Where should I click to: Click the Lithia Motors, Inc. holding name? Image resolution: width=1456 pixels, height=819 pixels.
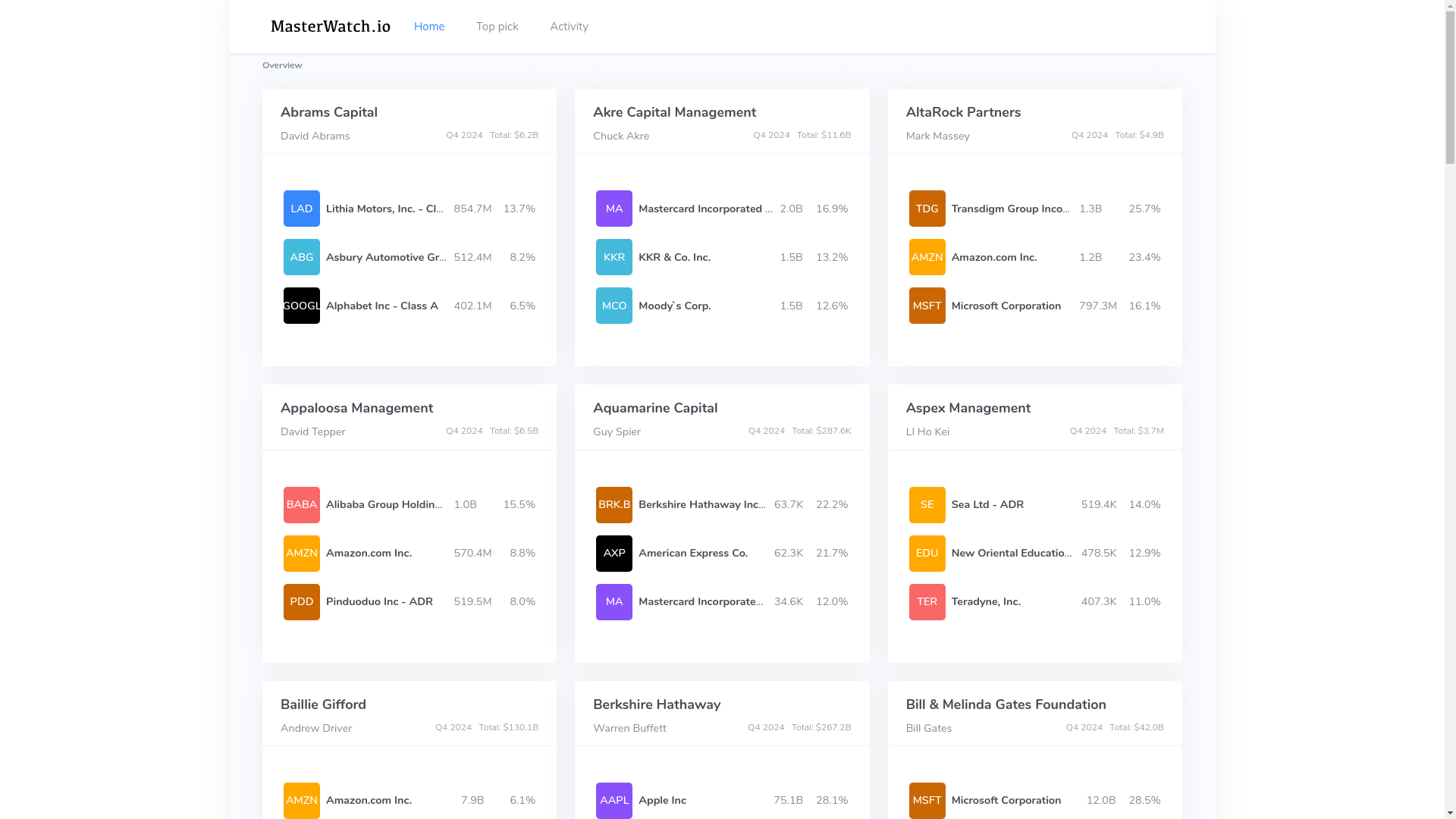tap(385, 209)
